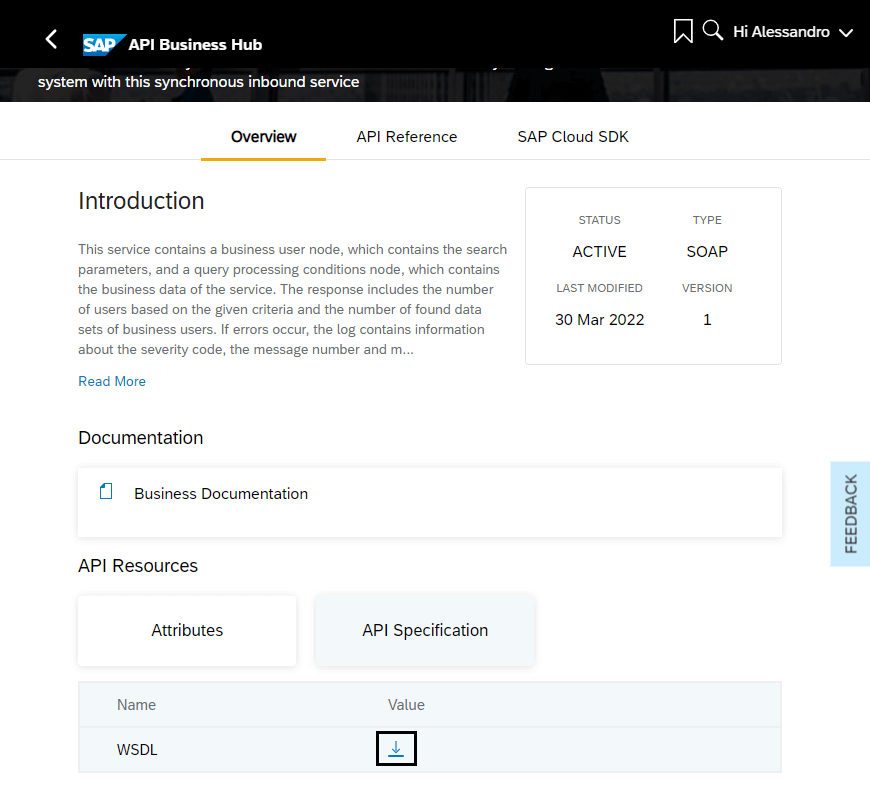The width and height of the screenshot is (870, 797).
Task: Switch to the API Reference tab
Action: [x=407, y=137]
